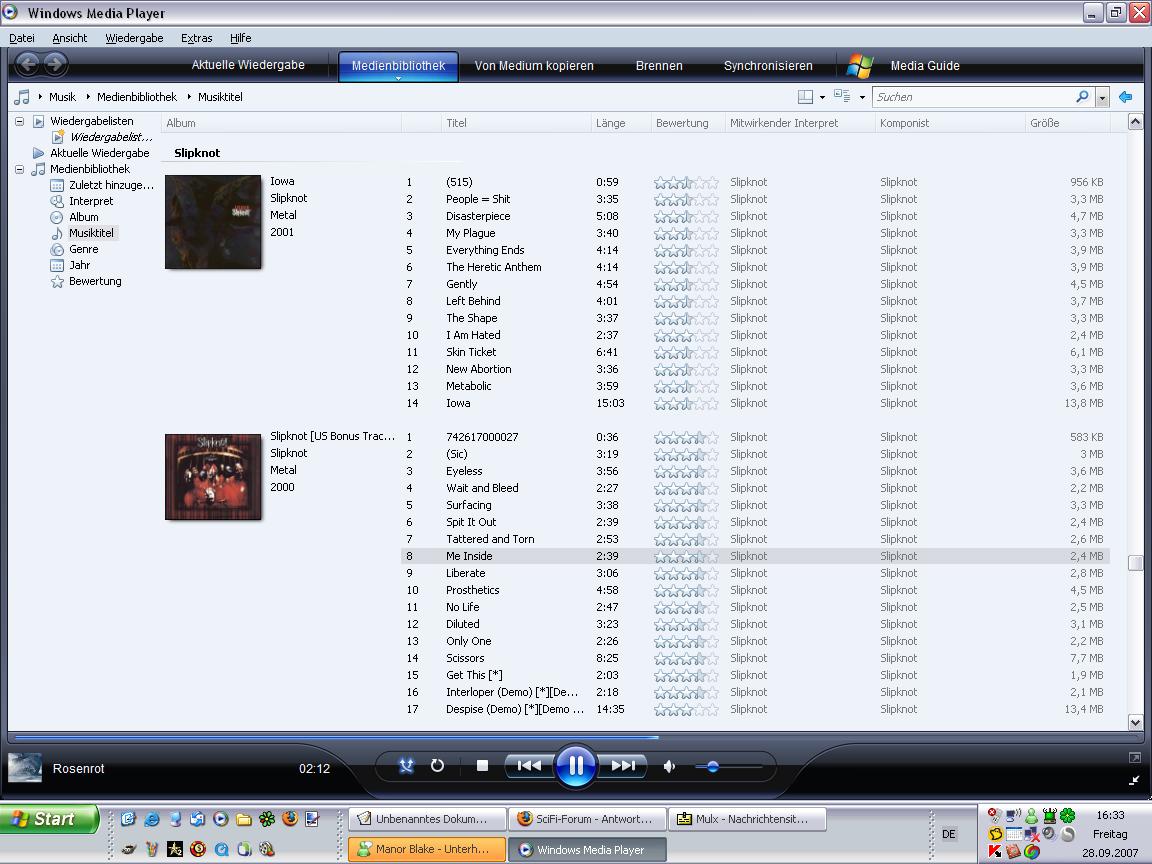This screenshot has height=864, width=1152.
Task: Collapse the Wiedergabelisten tree node
Action: tap(19, 121)
